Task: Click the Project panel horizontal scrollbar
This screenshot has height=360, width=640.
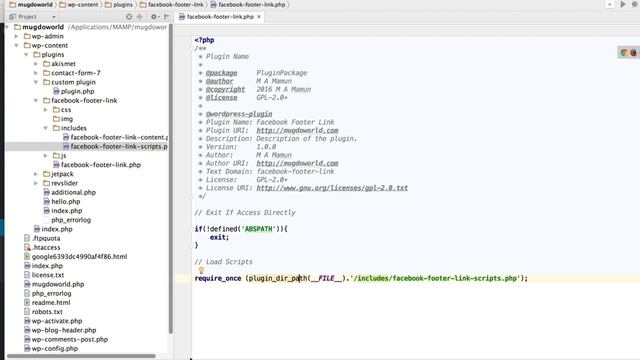Action: tap(81, 356)
